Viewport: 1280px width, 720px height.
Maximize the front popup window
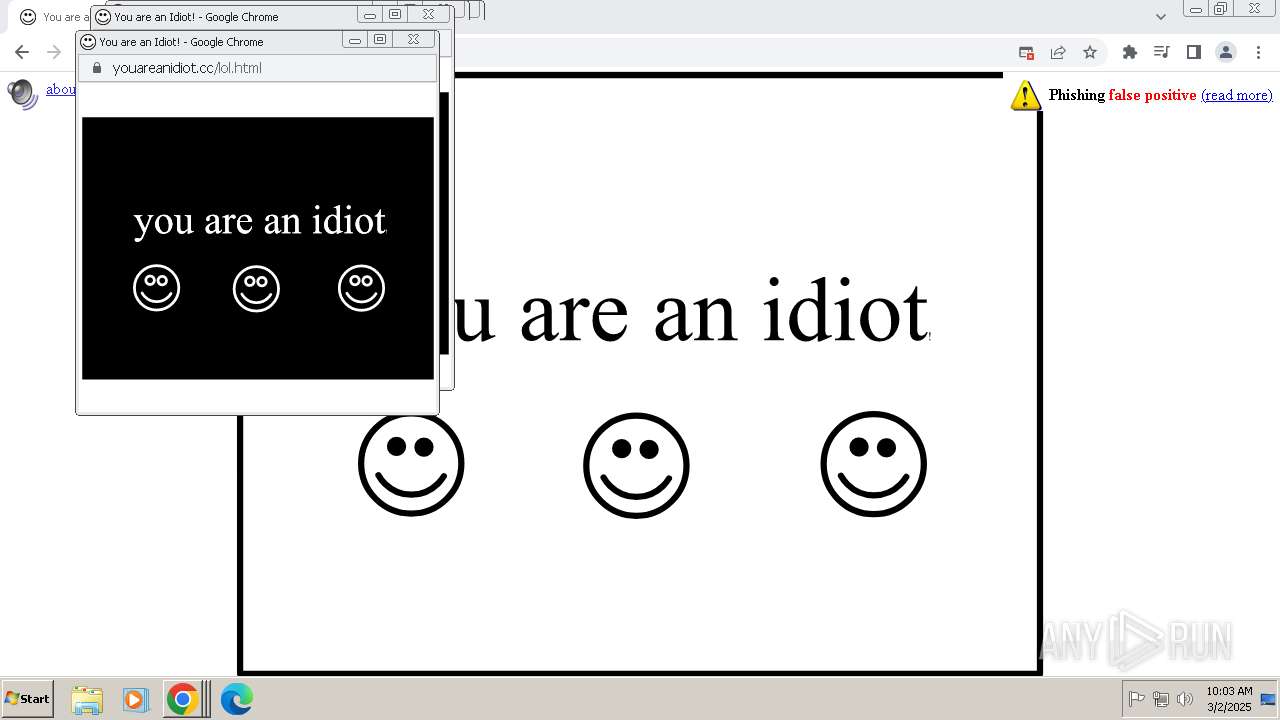pos(380,40)
